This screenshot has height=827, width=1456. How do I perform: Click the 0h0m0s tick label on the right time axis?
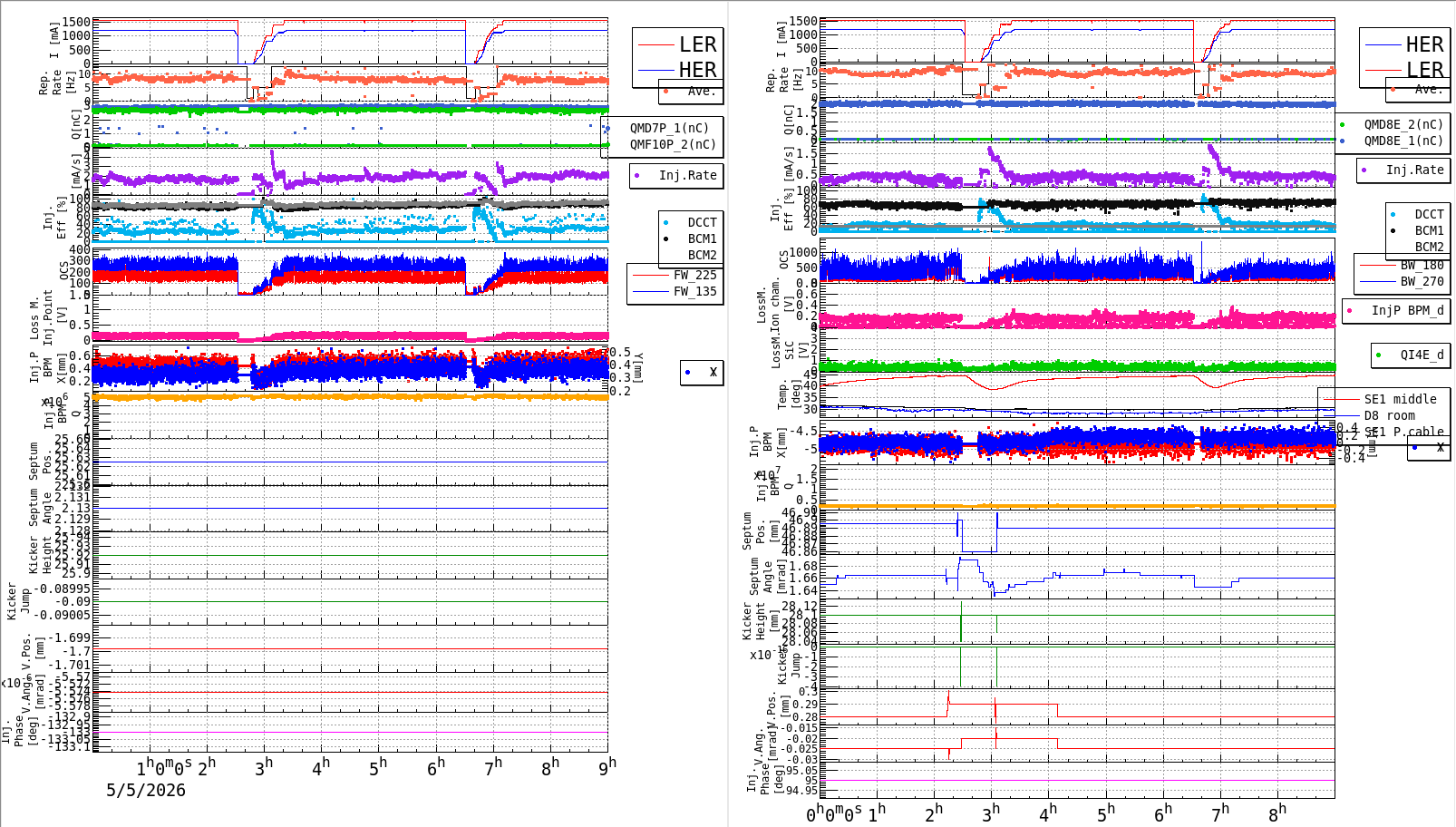834,813
